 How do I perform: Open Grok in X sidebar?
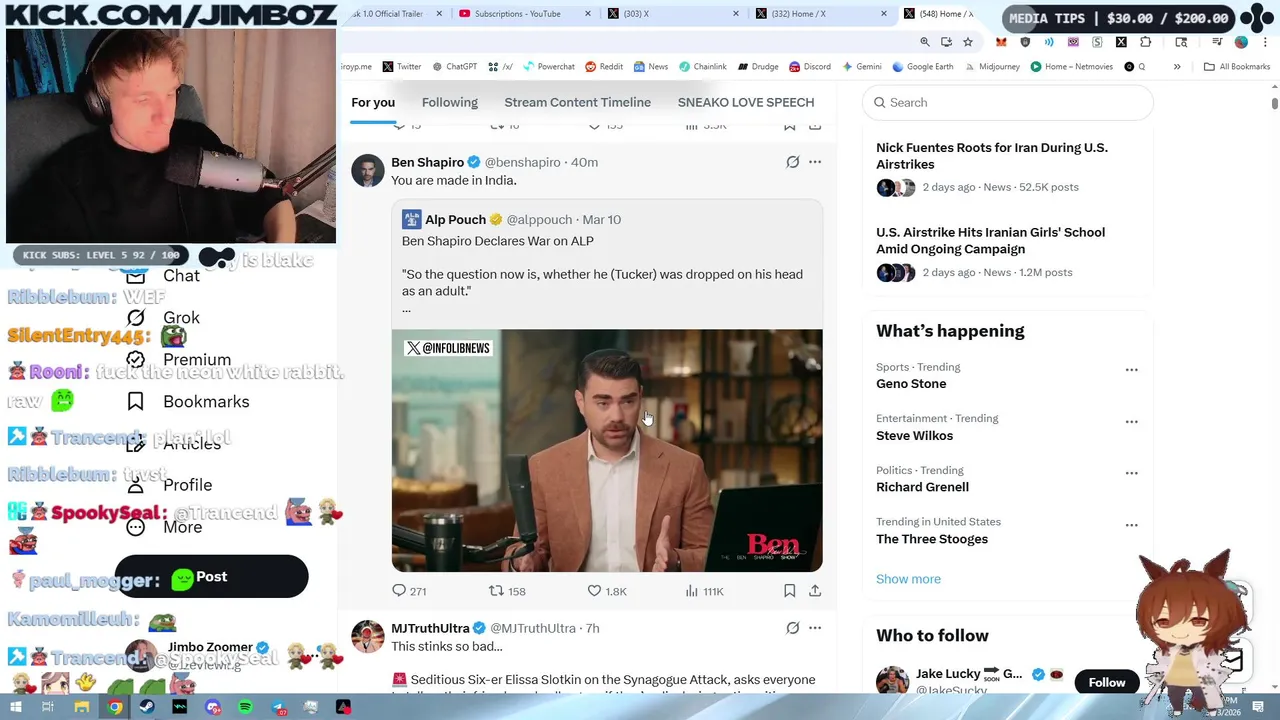163,318
